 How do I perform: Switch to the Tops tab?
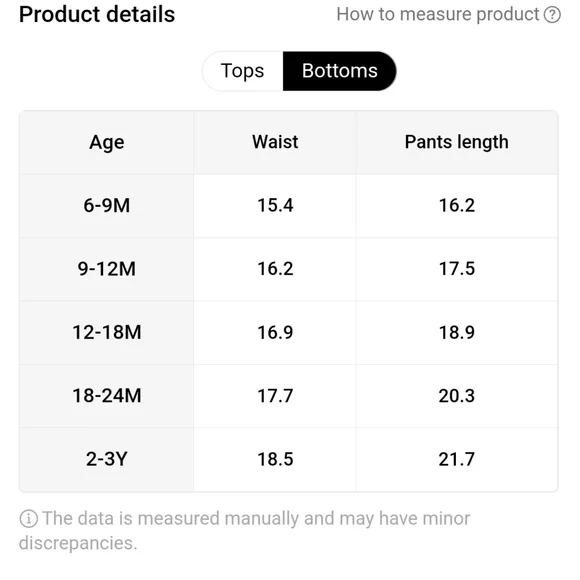tap(242, 71)
